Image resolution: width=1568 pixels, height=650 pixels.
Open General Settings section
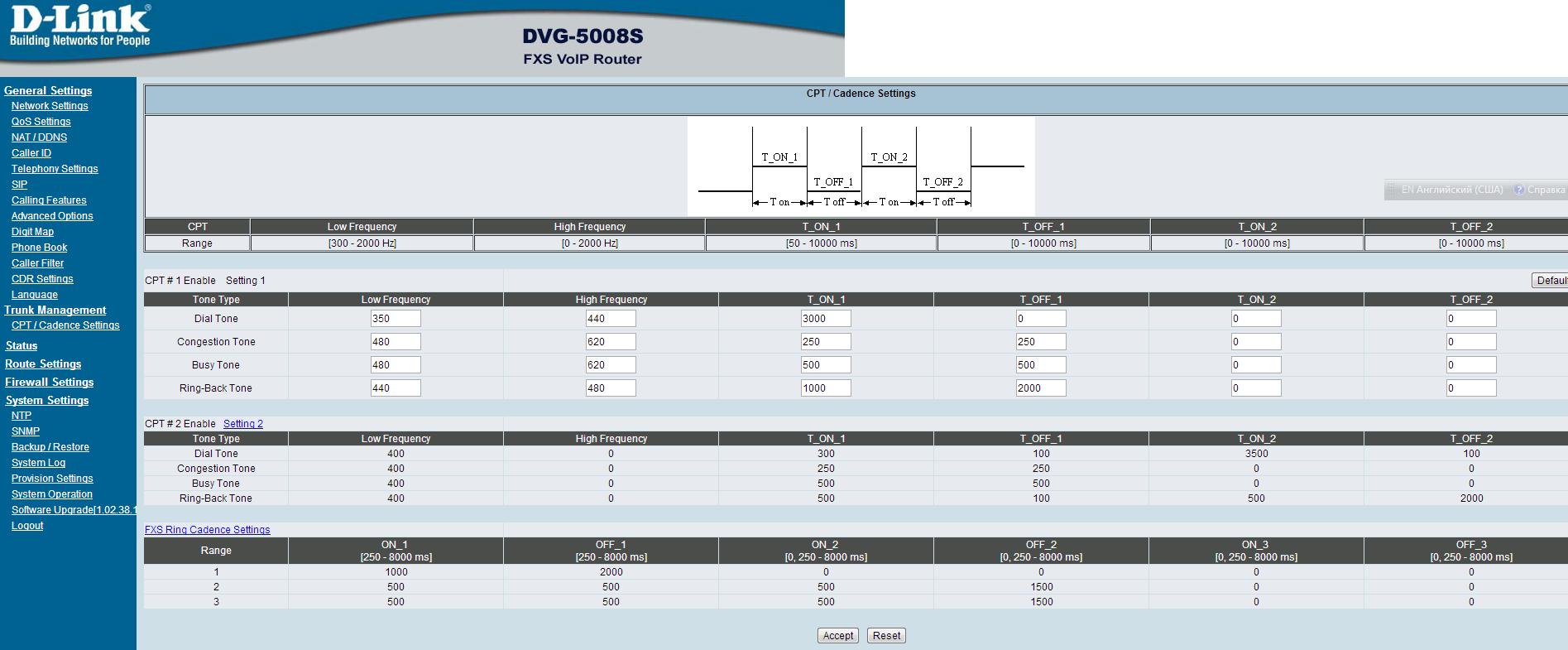(48, 90)
